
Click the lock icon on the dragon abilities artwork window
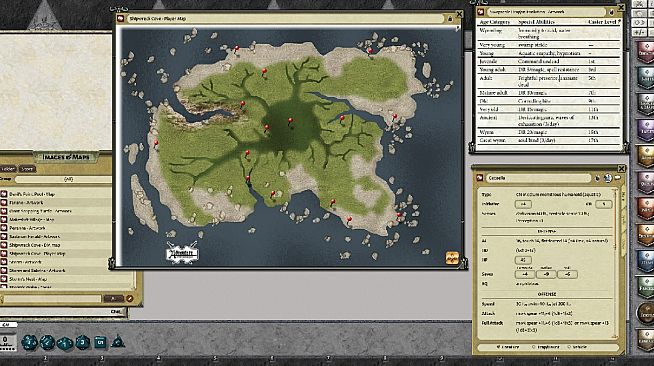tap(611, 12)
